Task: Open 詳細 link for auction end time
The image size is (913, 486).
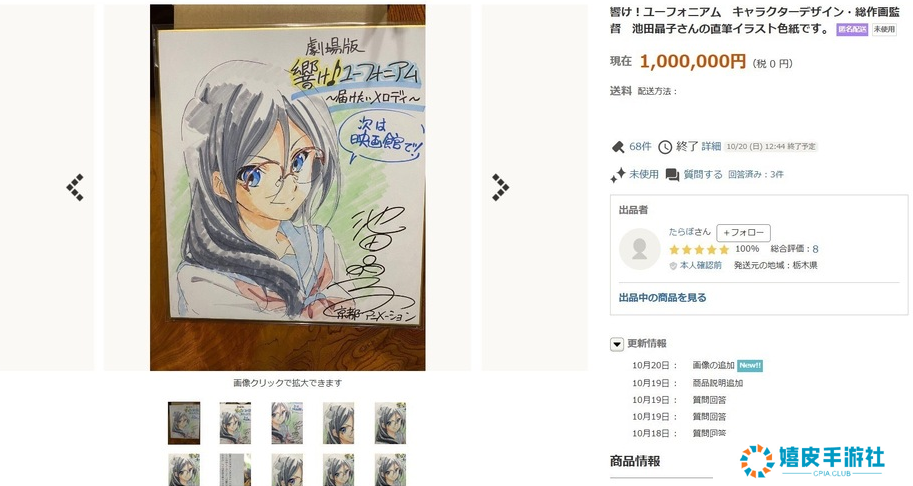Action: (711, 147)
